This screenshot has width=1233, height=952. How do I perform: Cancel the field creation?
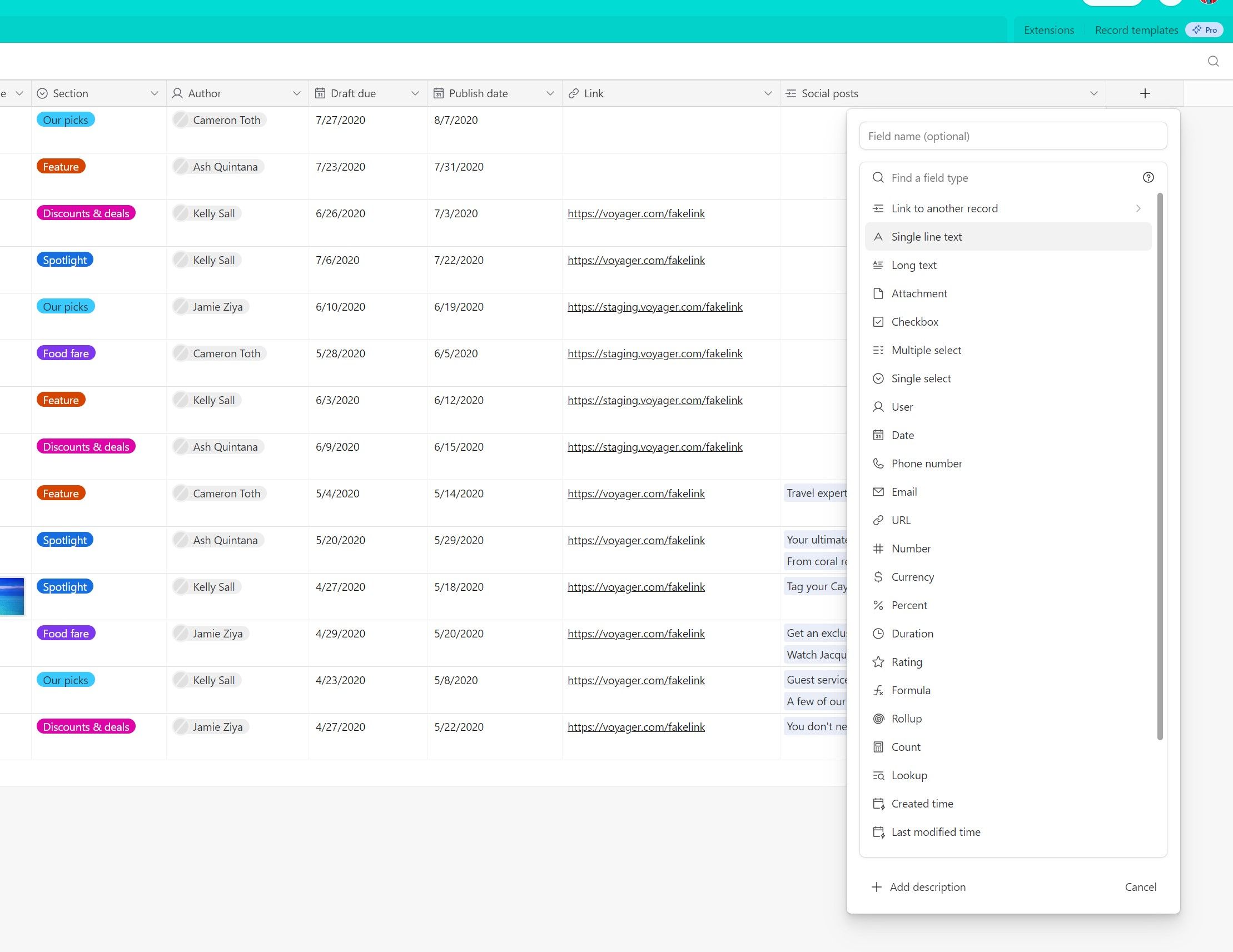pyautogui.click(x=1140, y=886)
